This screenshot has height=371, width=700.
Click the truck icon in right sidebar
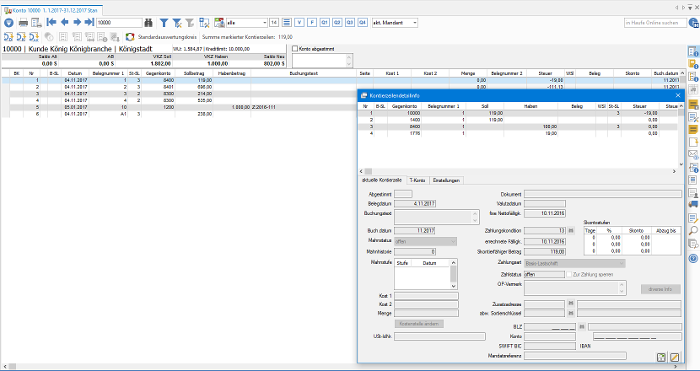click(x=693, y=204)
